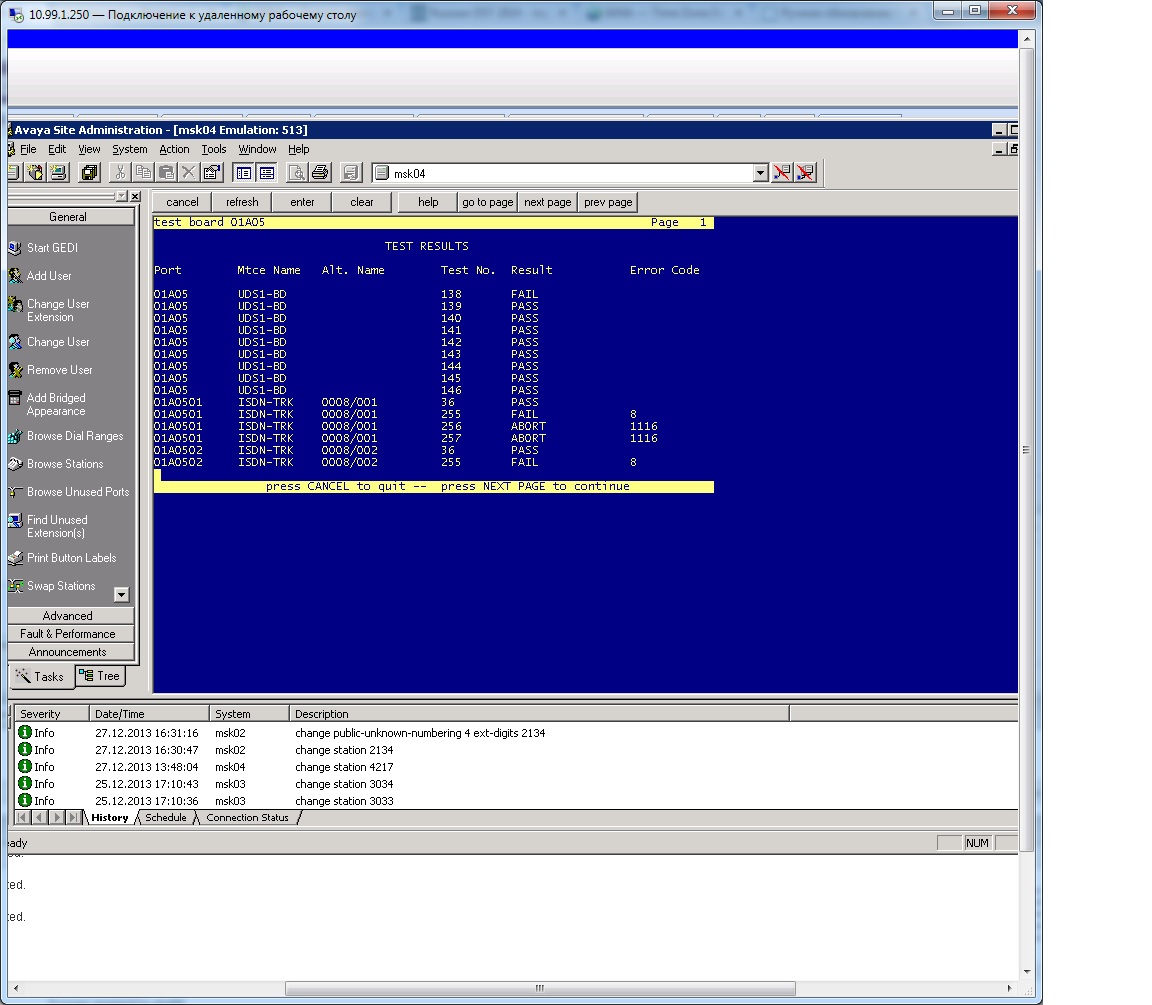Viewport: 1152px width, 1005px height.
Task: Click the clear button
Action: [x=361, y=202]
